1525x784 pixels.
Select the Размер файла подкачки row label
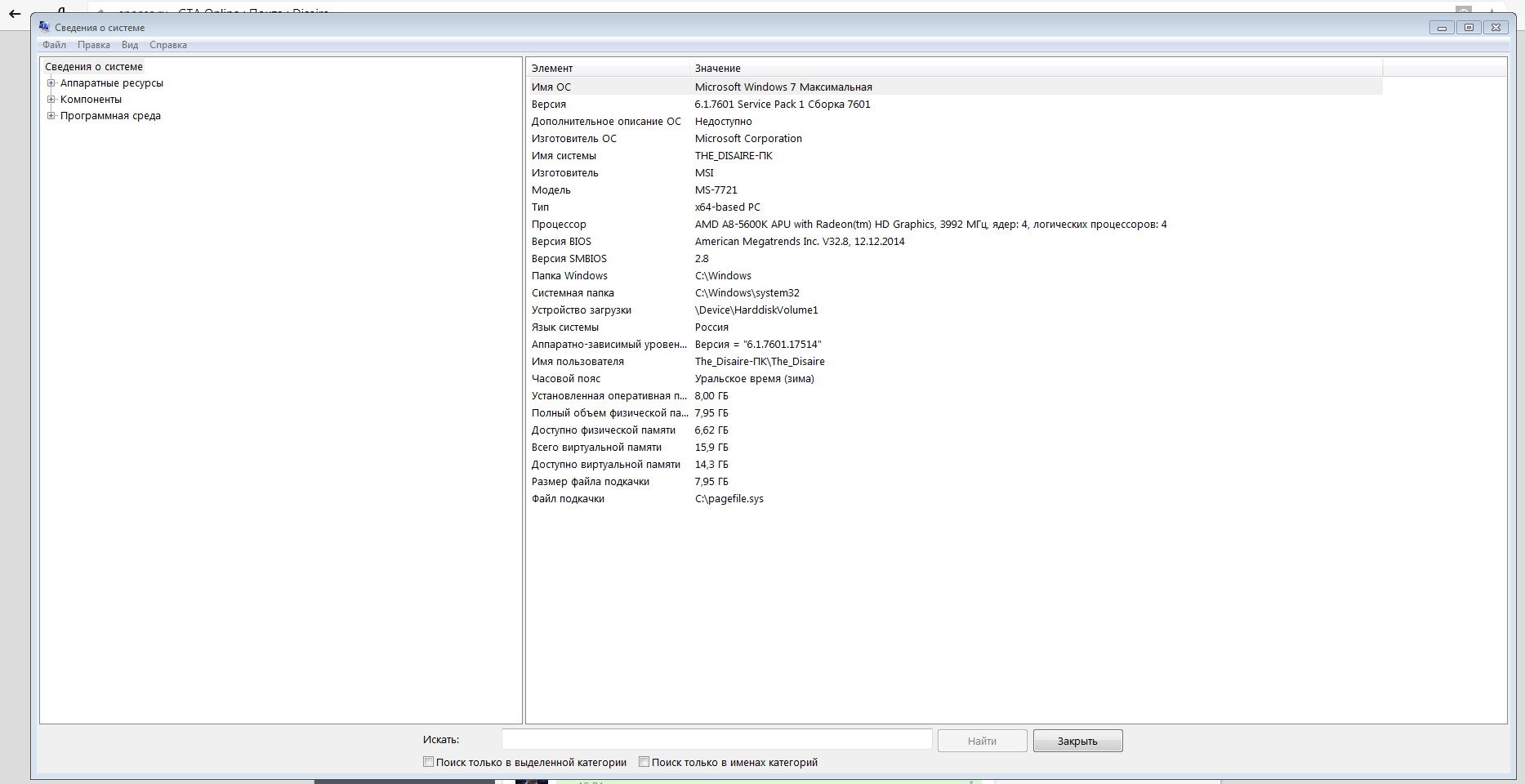point(591,482)
